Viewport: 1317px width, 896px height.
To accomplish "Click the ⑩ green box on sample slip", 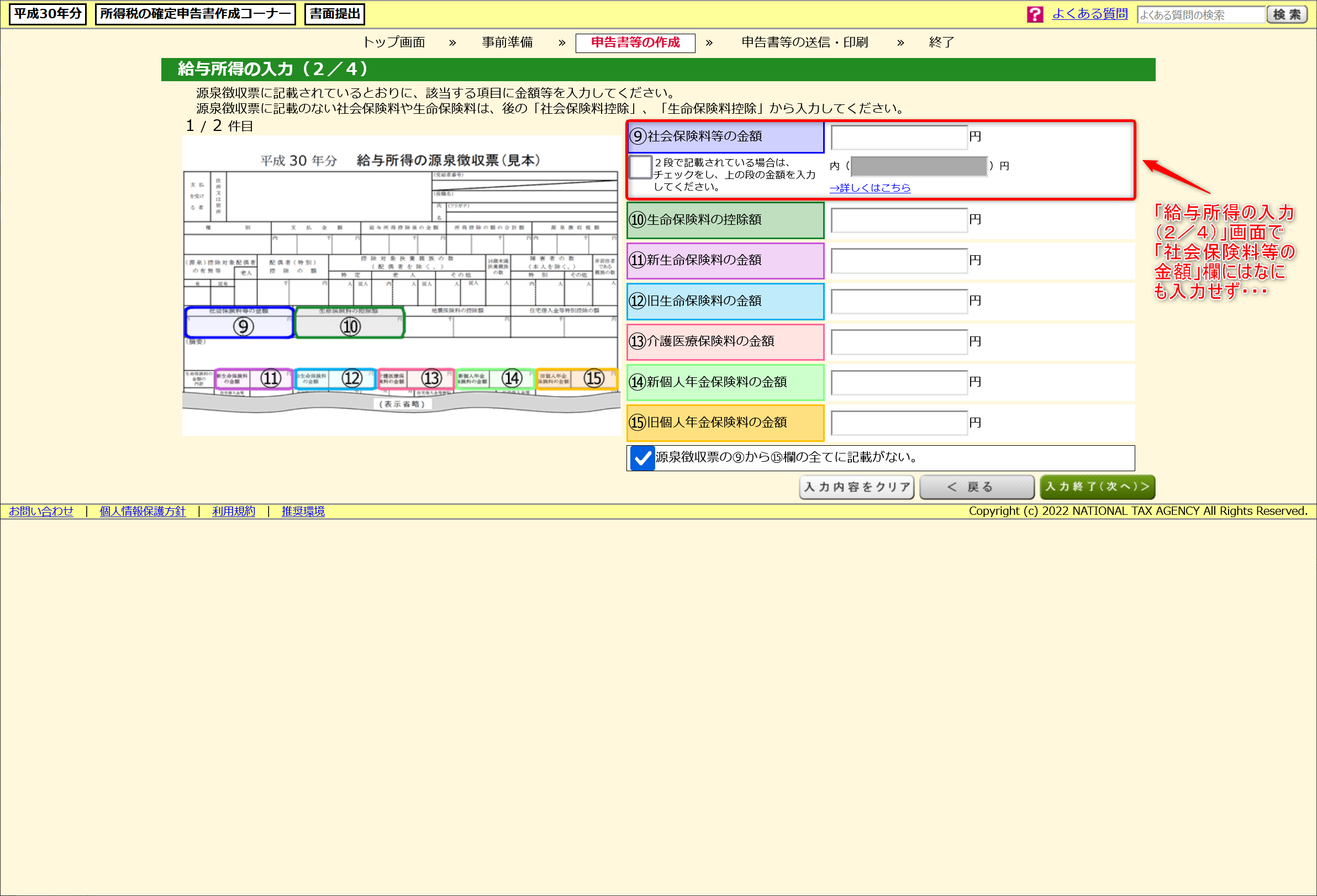I will point(350,323).
